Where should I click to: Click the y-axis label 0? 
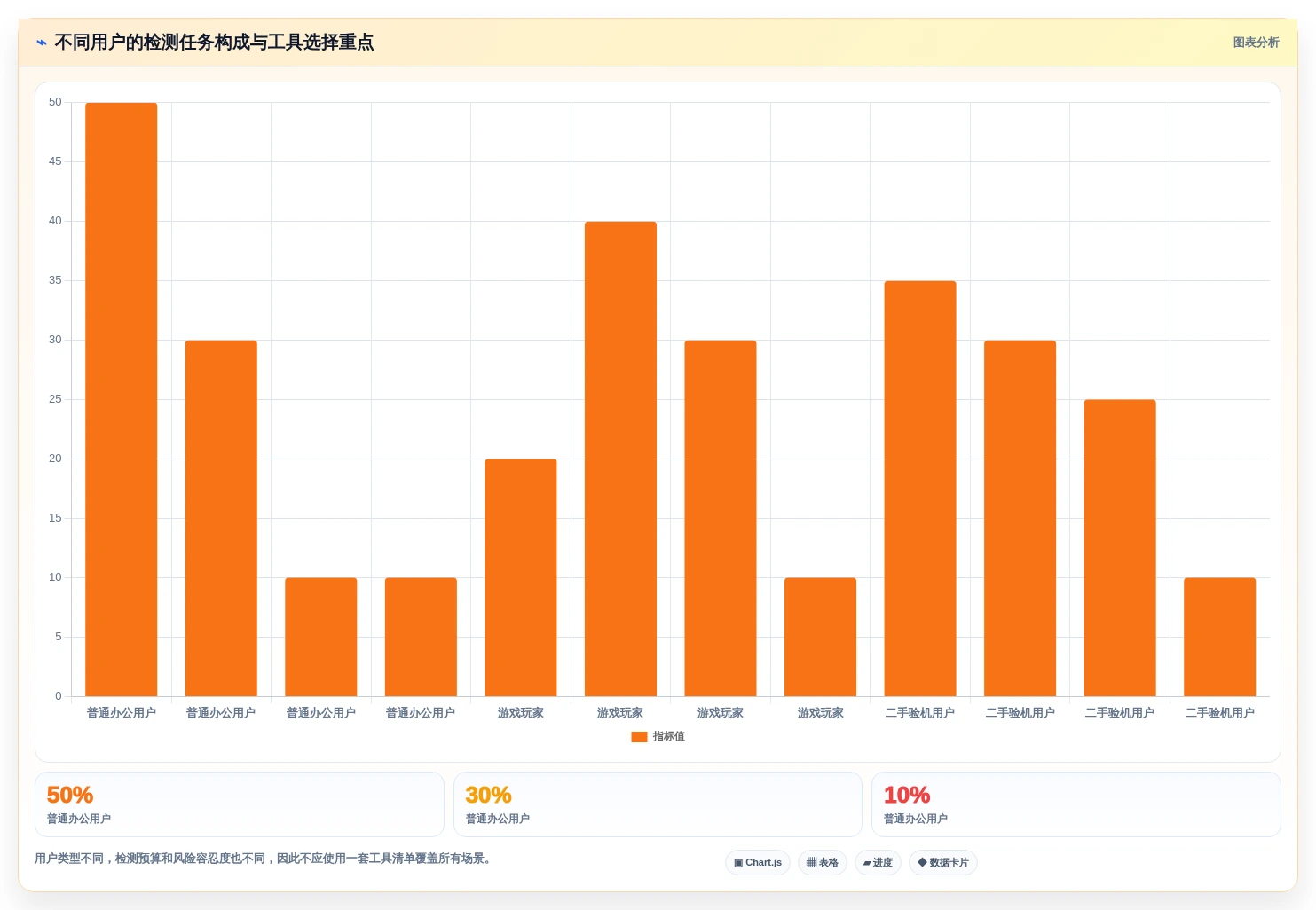[59, 696]
